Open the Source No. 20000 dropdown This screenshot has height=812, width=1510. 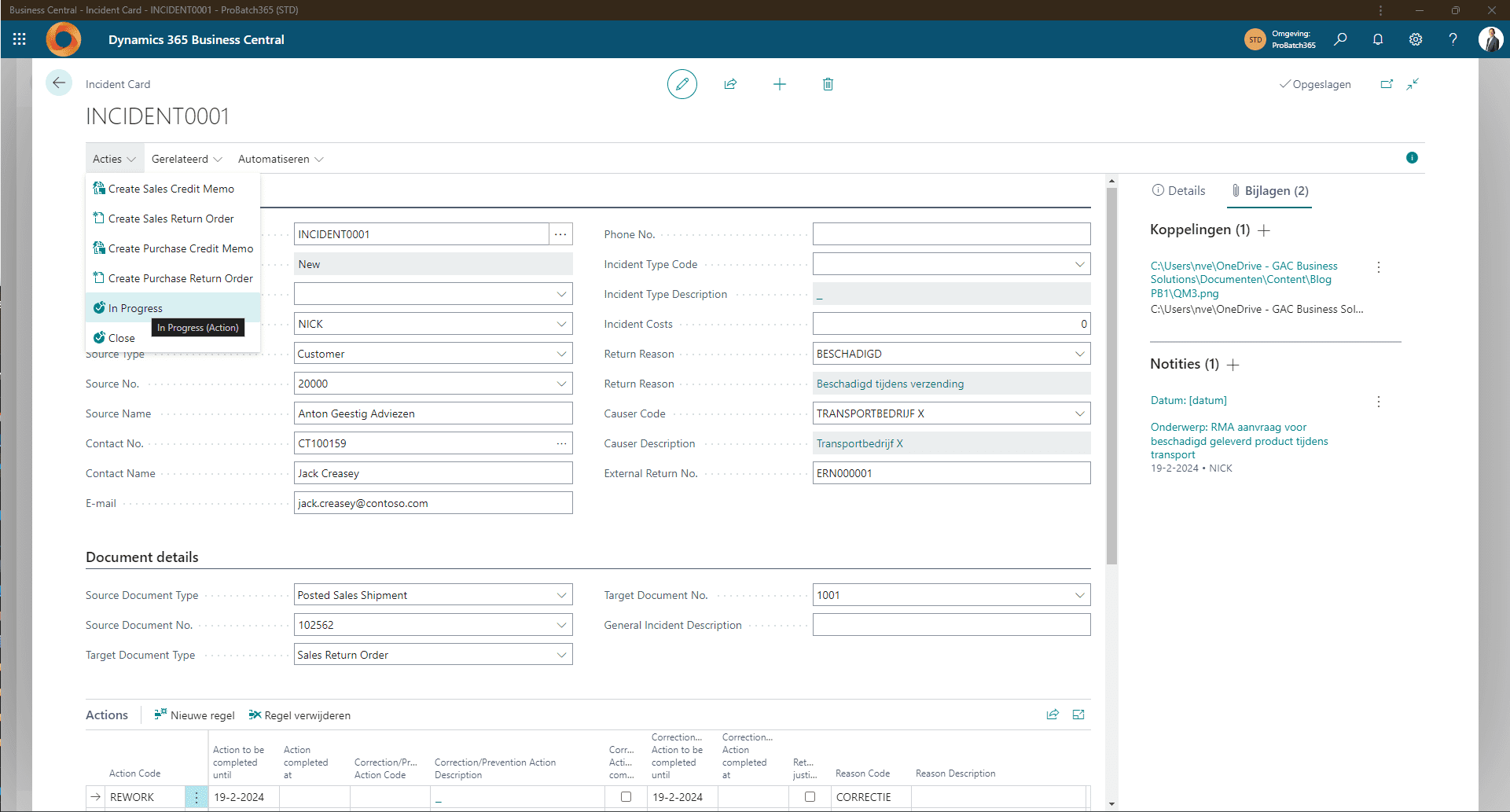561,384
